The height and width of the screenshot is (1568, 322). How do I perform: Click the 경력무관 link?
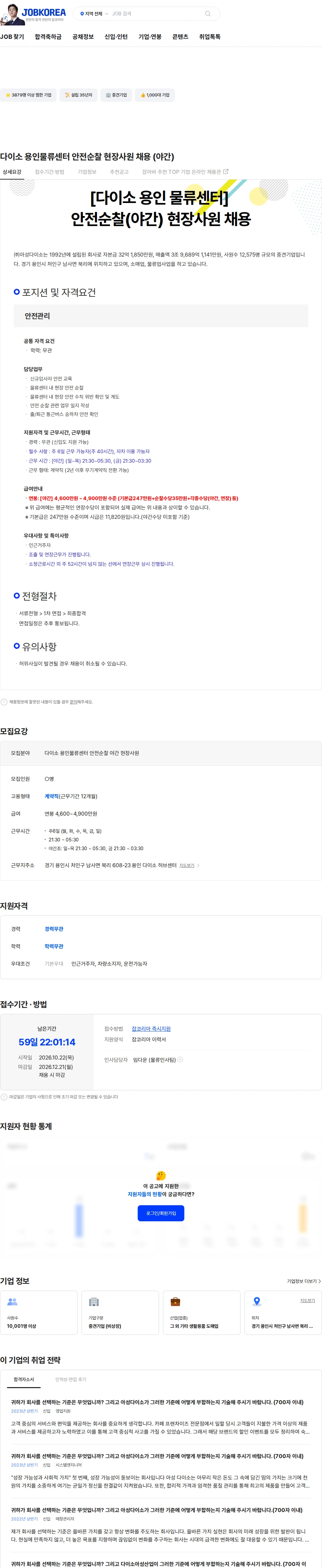[54, 929]
